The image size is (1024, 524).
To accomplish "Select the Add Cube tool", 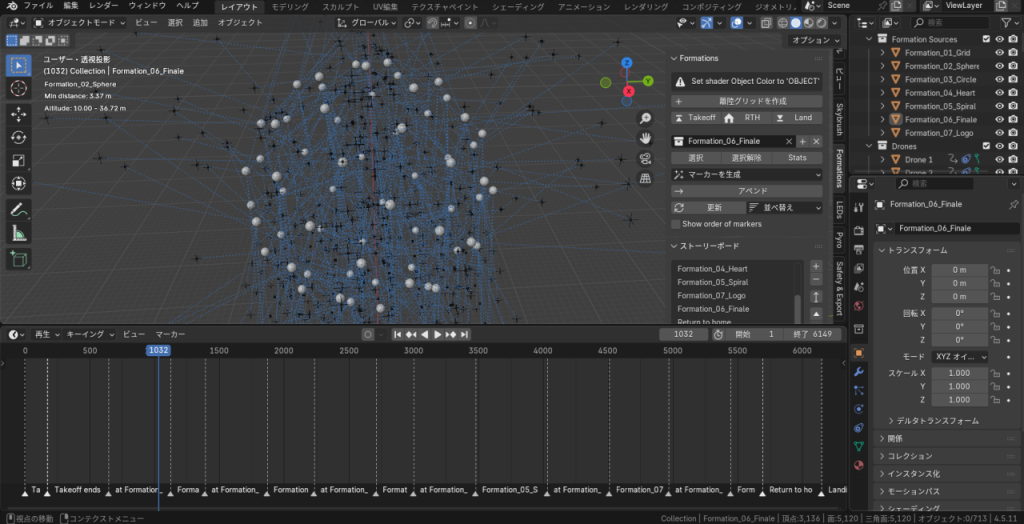I will [18, 259].
